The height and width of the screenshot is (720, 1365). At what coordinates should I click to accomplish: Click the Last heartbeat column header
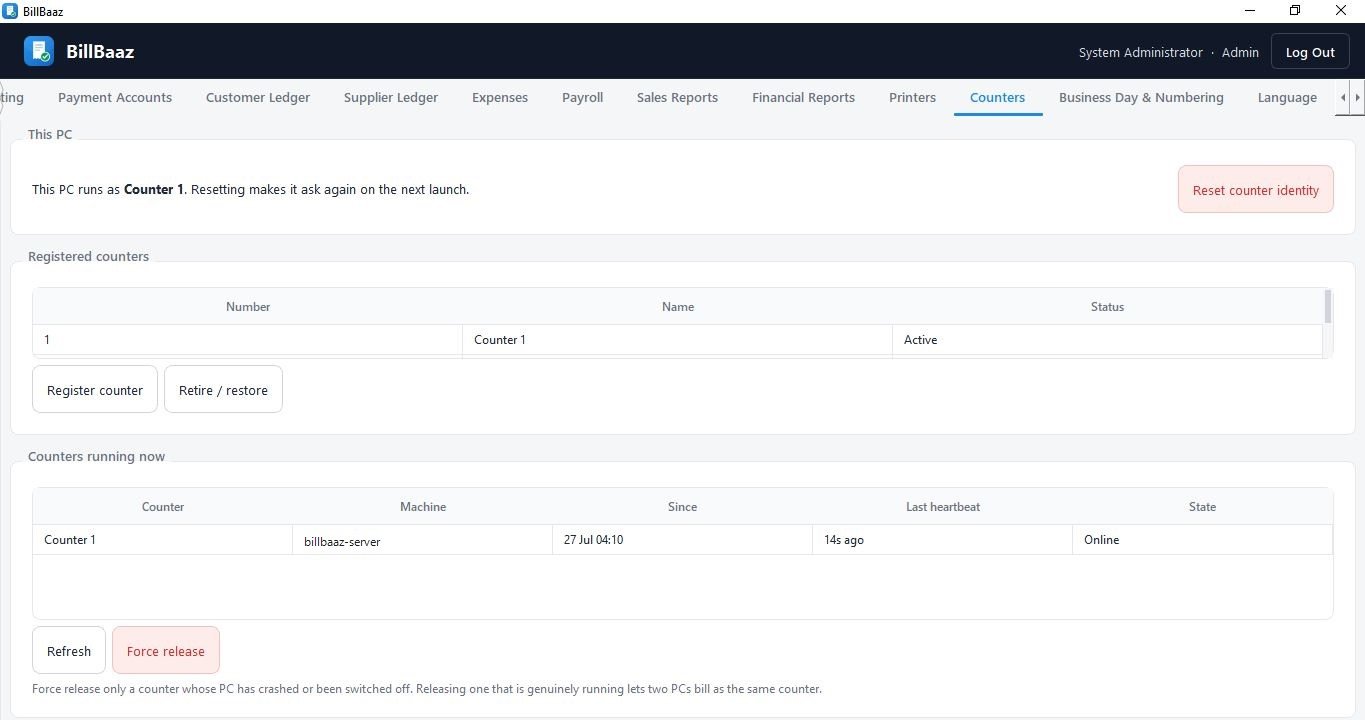[x=942, y=507]
